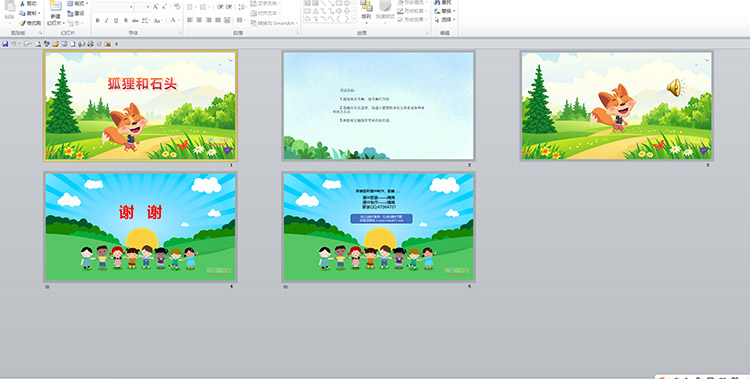Image resolution: width=750 pixels, height=379 pixels.
Task: Open the Align Text menu
Action: (266, 13)
